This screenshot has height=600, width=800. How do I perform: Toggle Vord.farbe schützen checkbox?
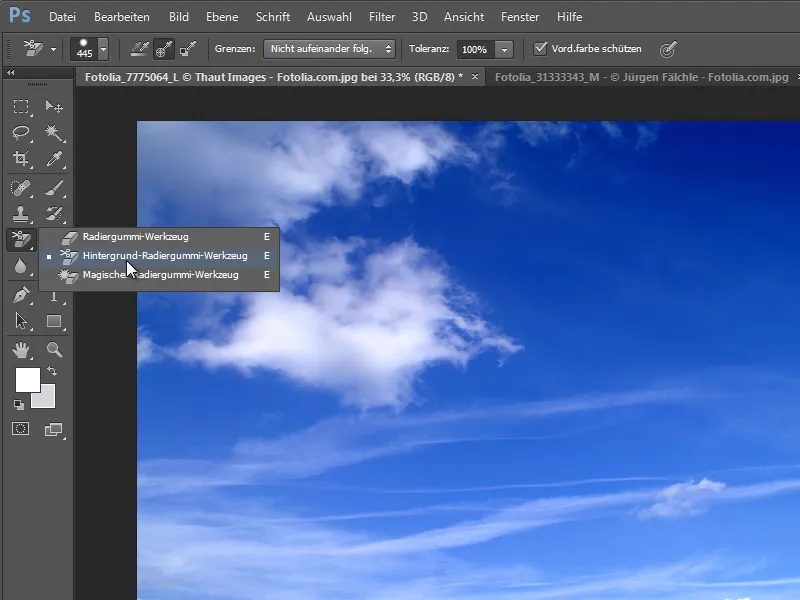[x=540, y=48]
